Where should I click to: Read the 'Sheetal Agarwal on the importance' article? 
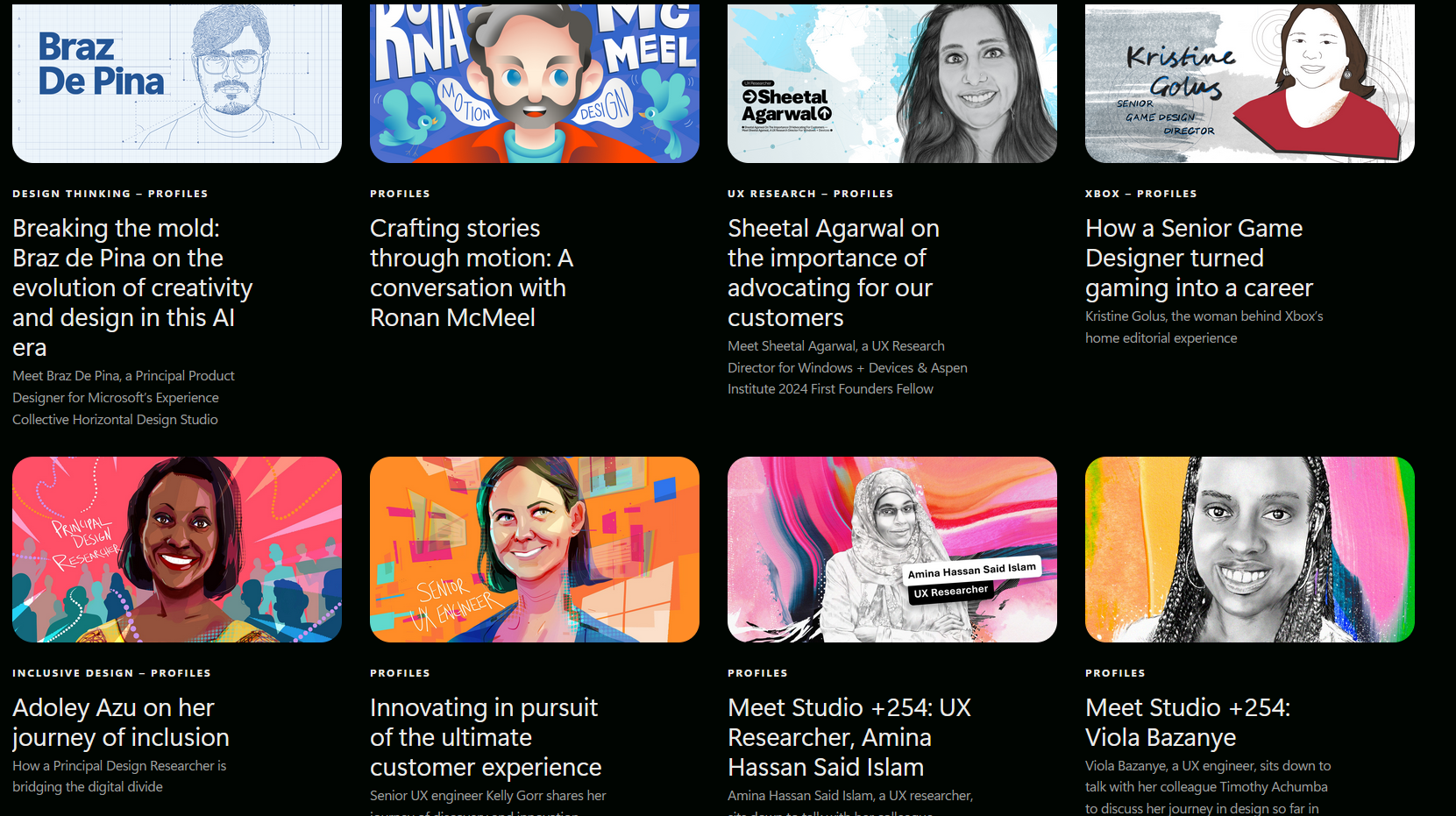coord(833,273)
